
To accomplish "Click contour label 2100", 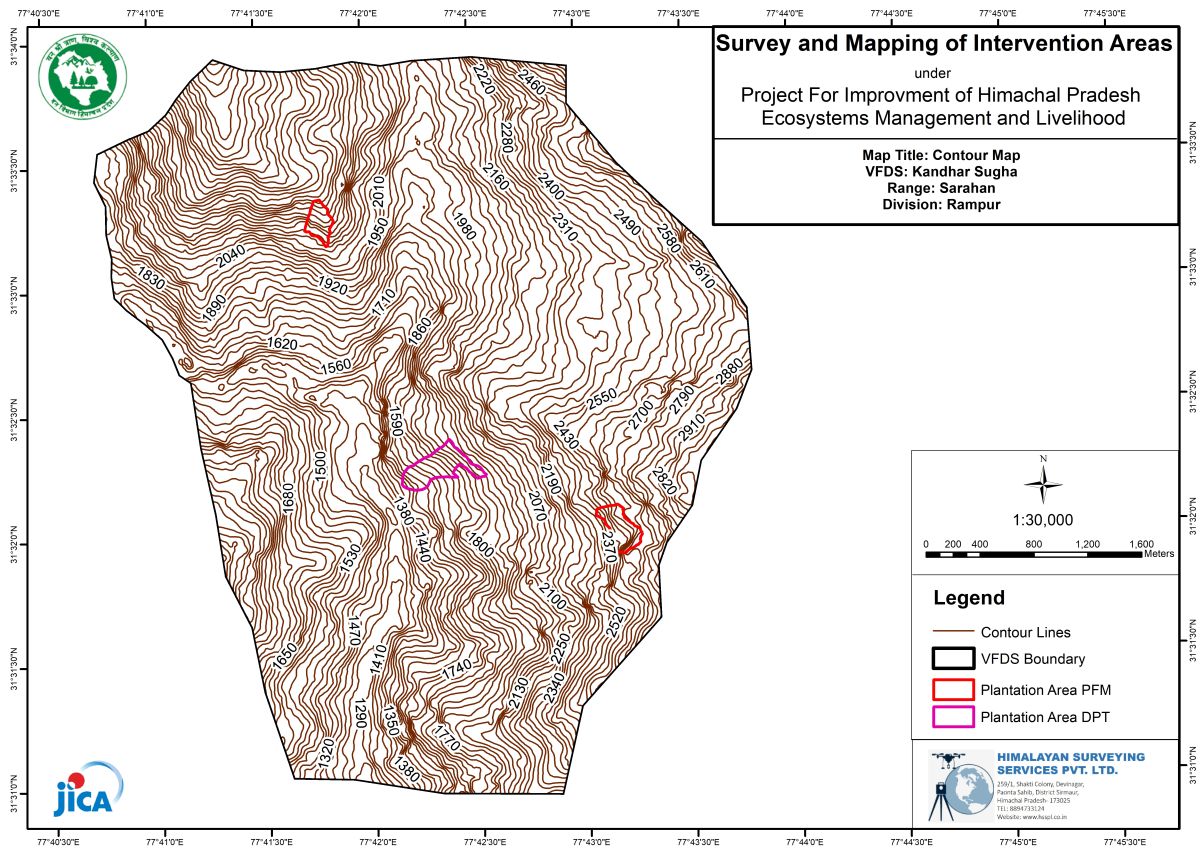I will click(x=551, y=596).
